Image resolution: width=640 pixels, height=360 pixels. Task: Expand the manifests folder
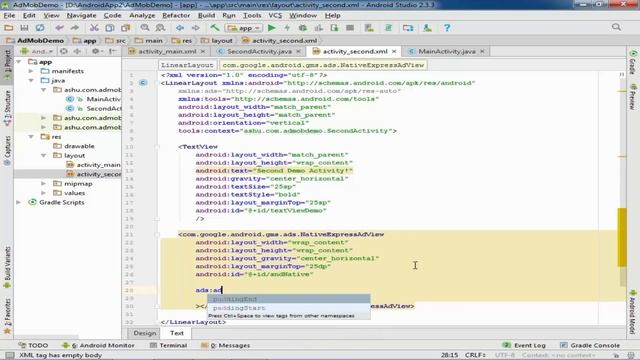[x=31, y=71]
